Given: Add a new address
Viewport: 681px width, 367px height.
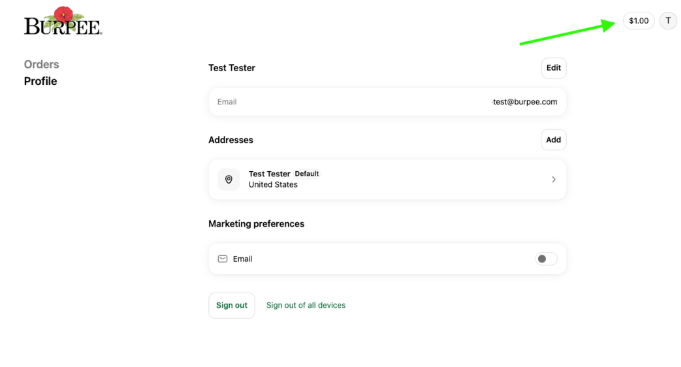Looking at the screenshot, I should point(553,140).
